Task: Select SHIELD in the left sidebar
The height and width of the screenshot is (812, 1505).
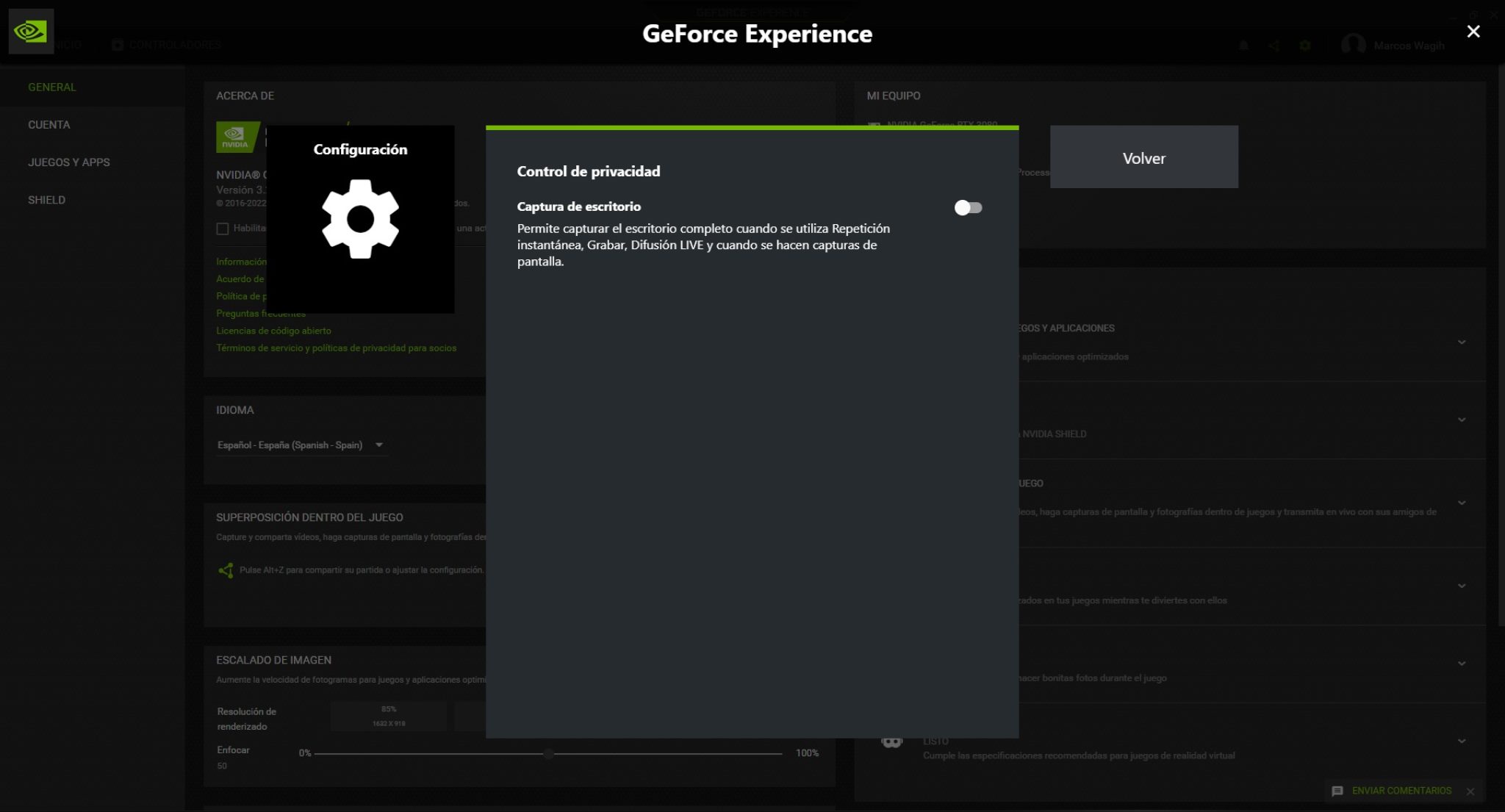Action: (x=46, y=199)
